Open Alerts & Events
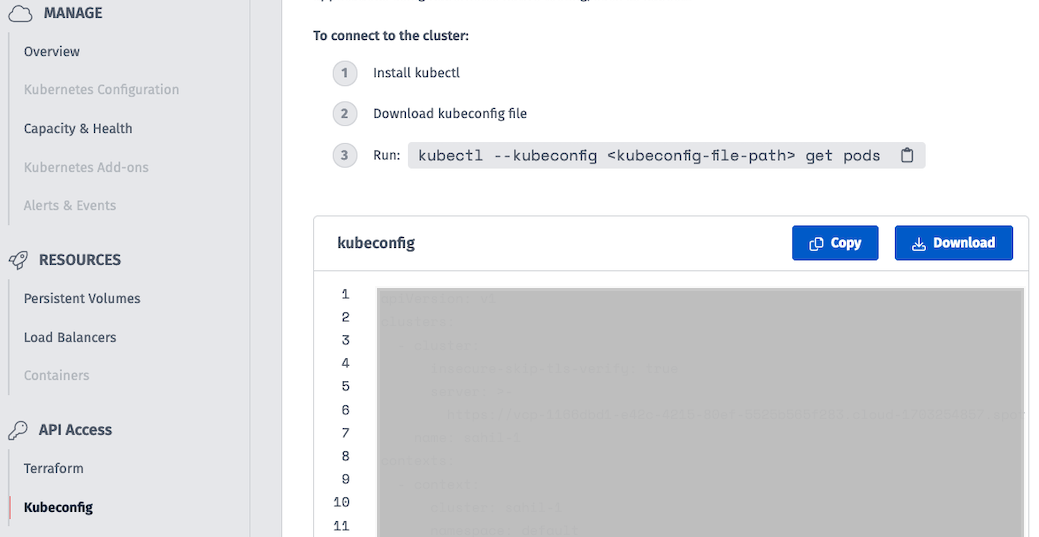The height and width of the screenshot is (537, 1039). point(70,206)
